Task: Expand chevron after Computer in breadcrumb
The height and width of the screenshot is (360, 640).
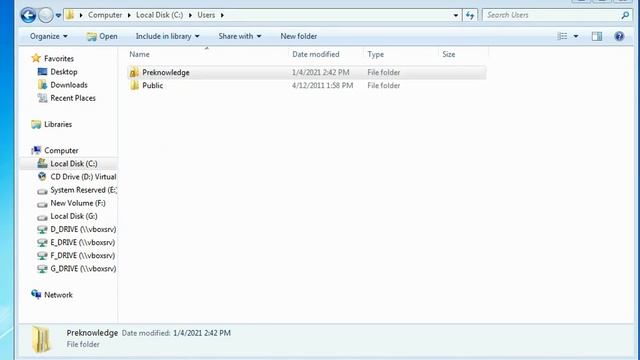Action: coord(129,15)
